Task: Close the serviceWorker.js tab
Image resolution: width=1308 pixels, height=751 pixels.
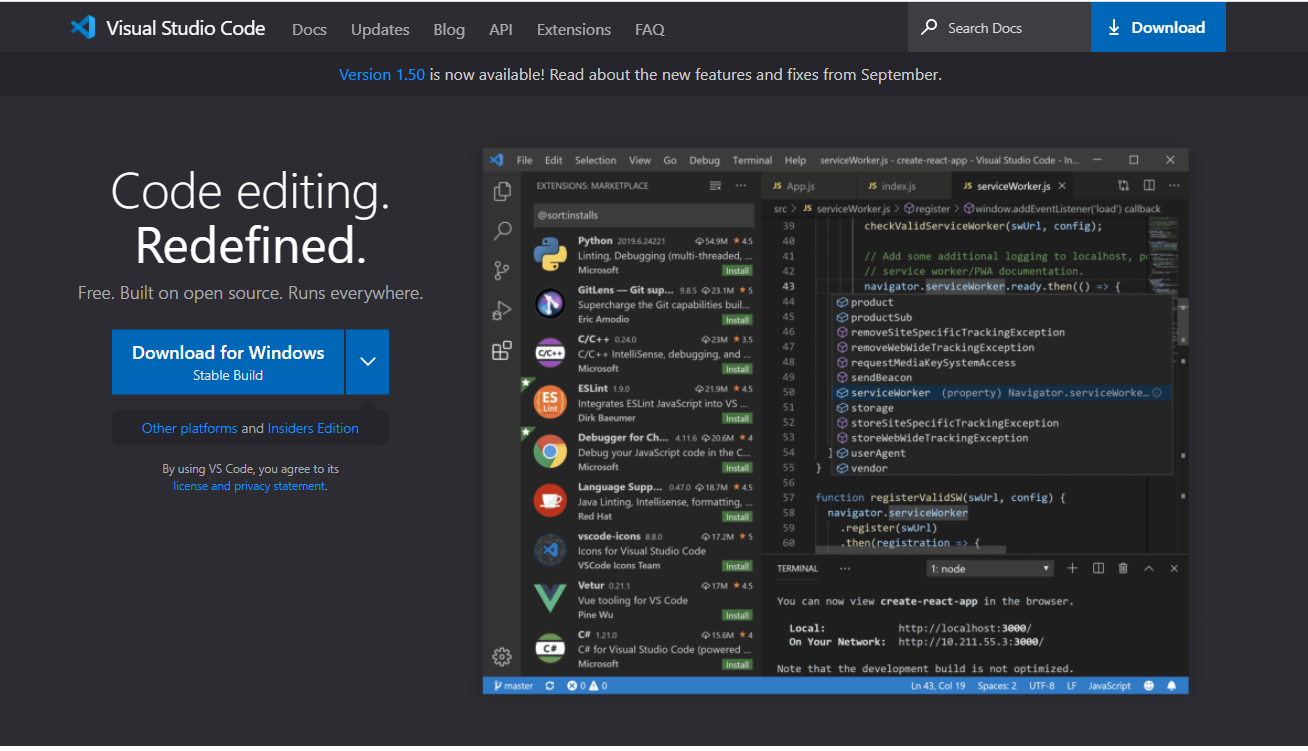Action: click(x=1062, y=186)
